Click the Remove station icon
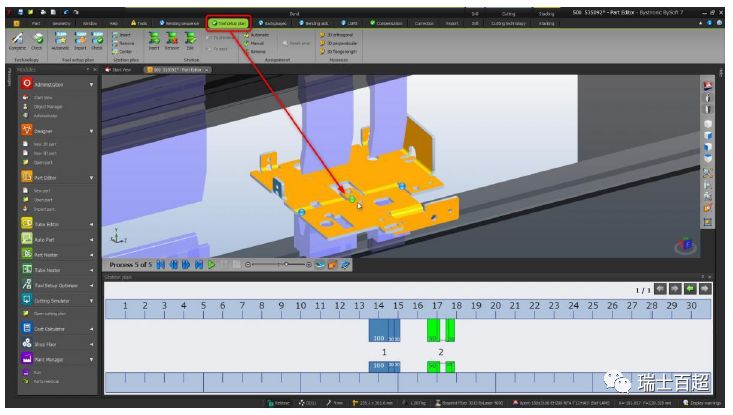733x415 pixels. (x=173, y=40)
